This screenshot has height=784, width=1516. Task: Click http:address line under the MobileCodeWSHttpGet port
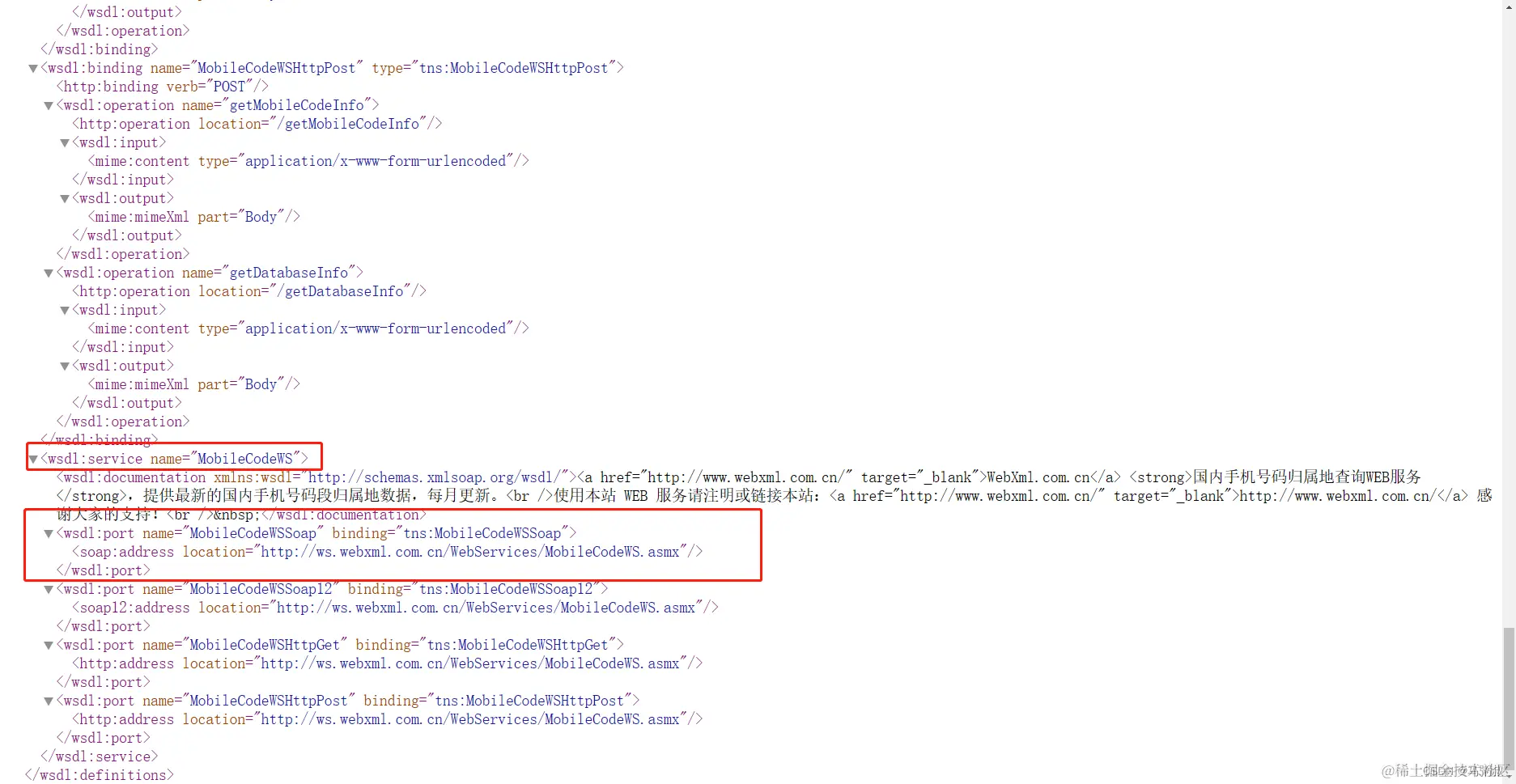click(x=388, y=663)
